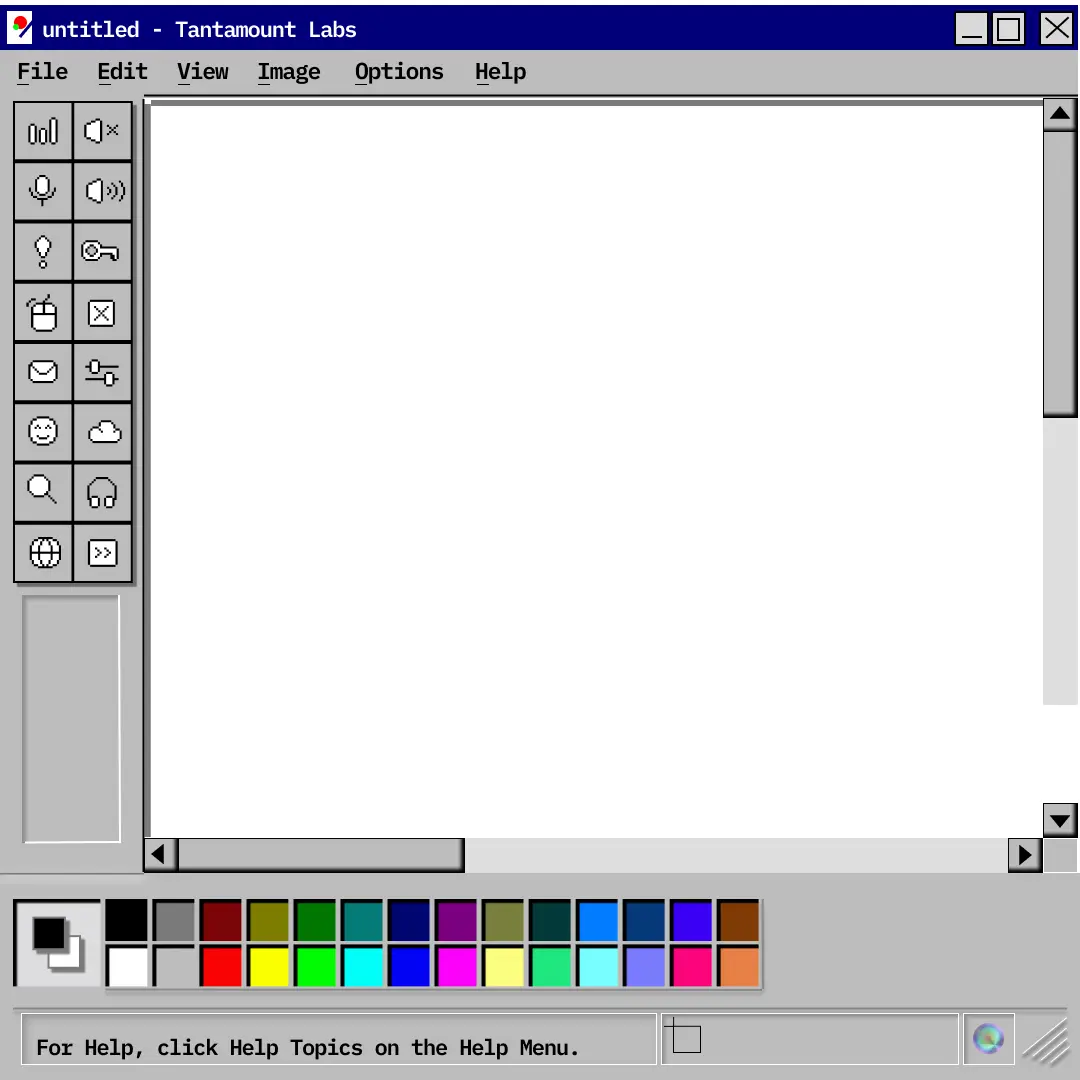Select the light bulb tool
The height and width of the screenshot is (1080, 1080).
point(43,251)
